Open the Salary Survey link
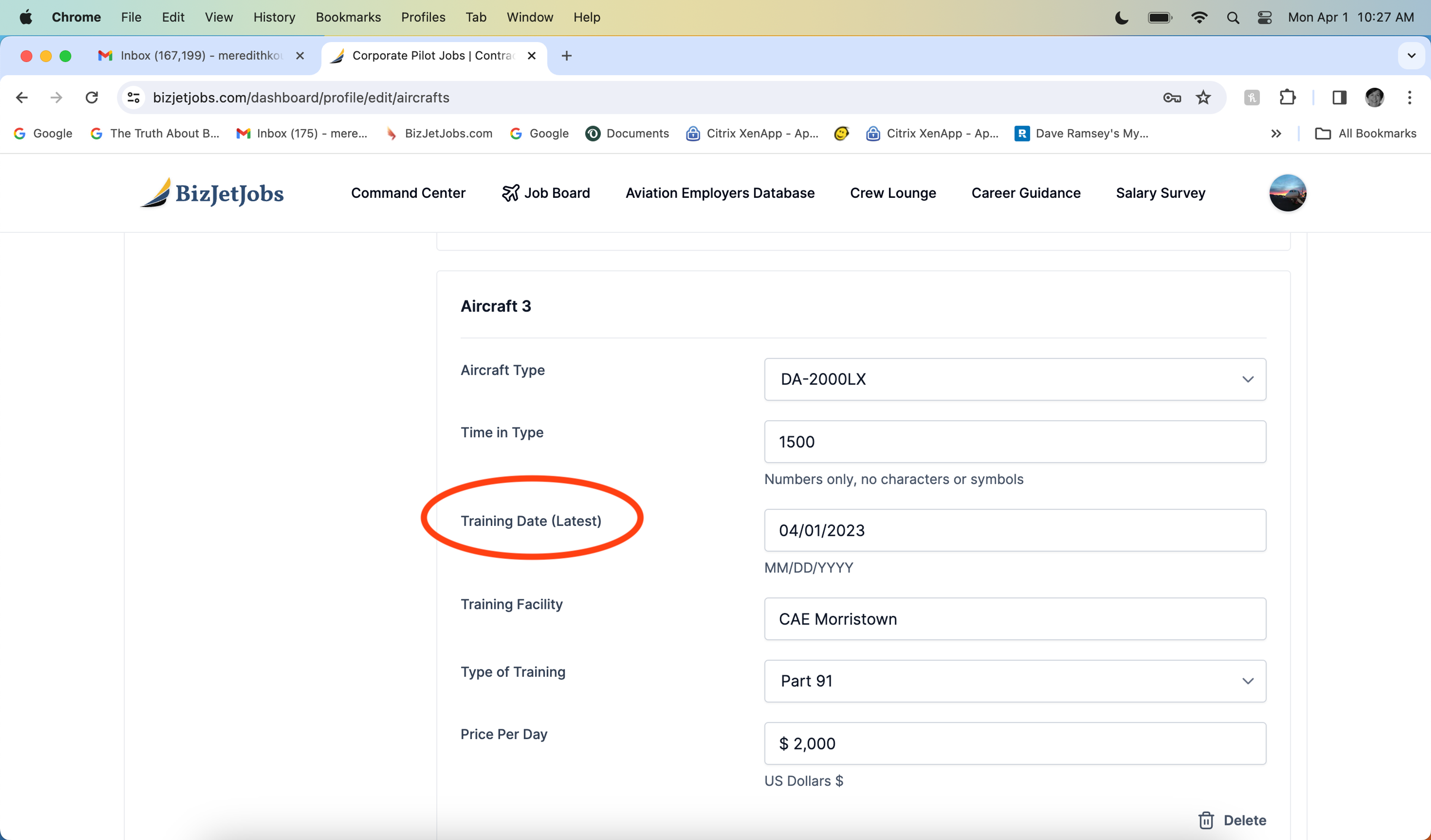Screen dimensions: 1431x840 pos(1160,193)
